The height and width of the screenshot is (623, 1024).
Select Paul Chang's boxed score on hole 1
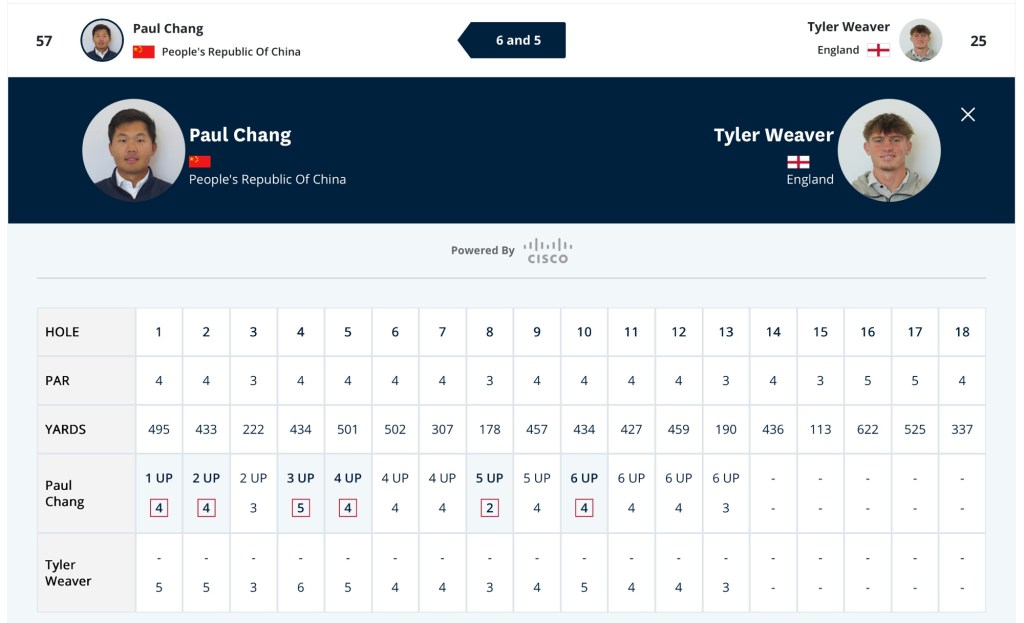coord(159,508)
